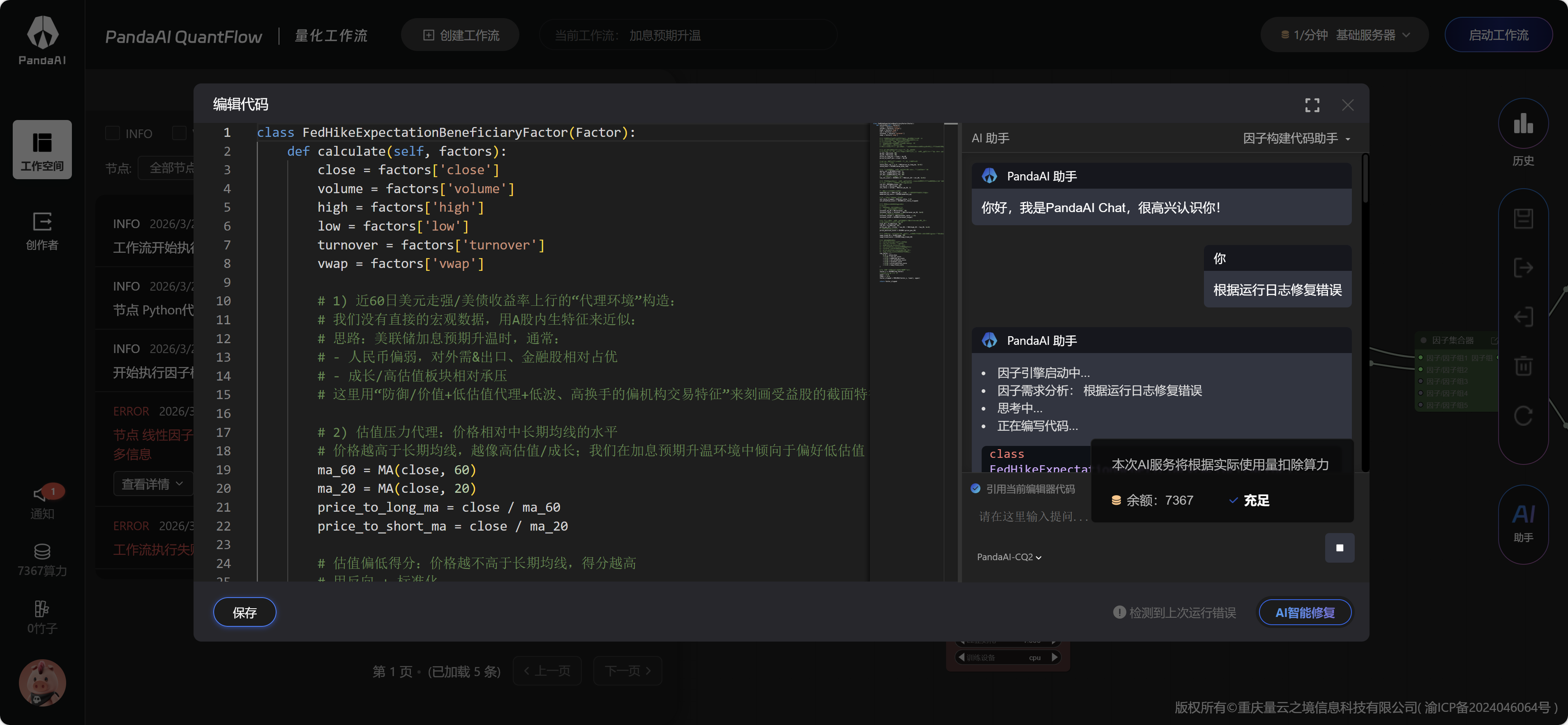Open the edit icon on 因子集合器 node

tap(1494, 340)
